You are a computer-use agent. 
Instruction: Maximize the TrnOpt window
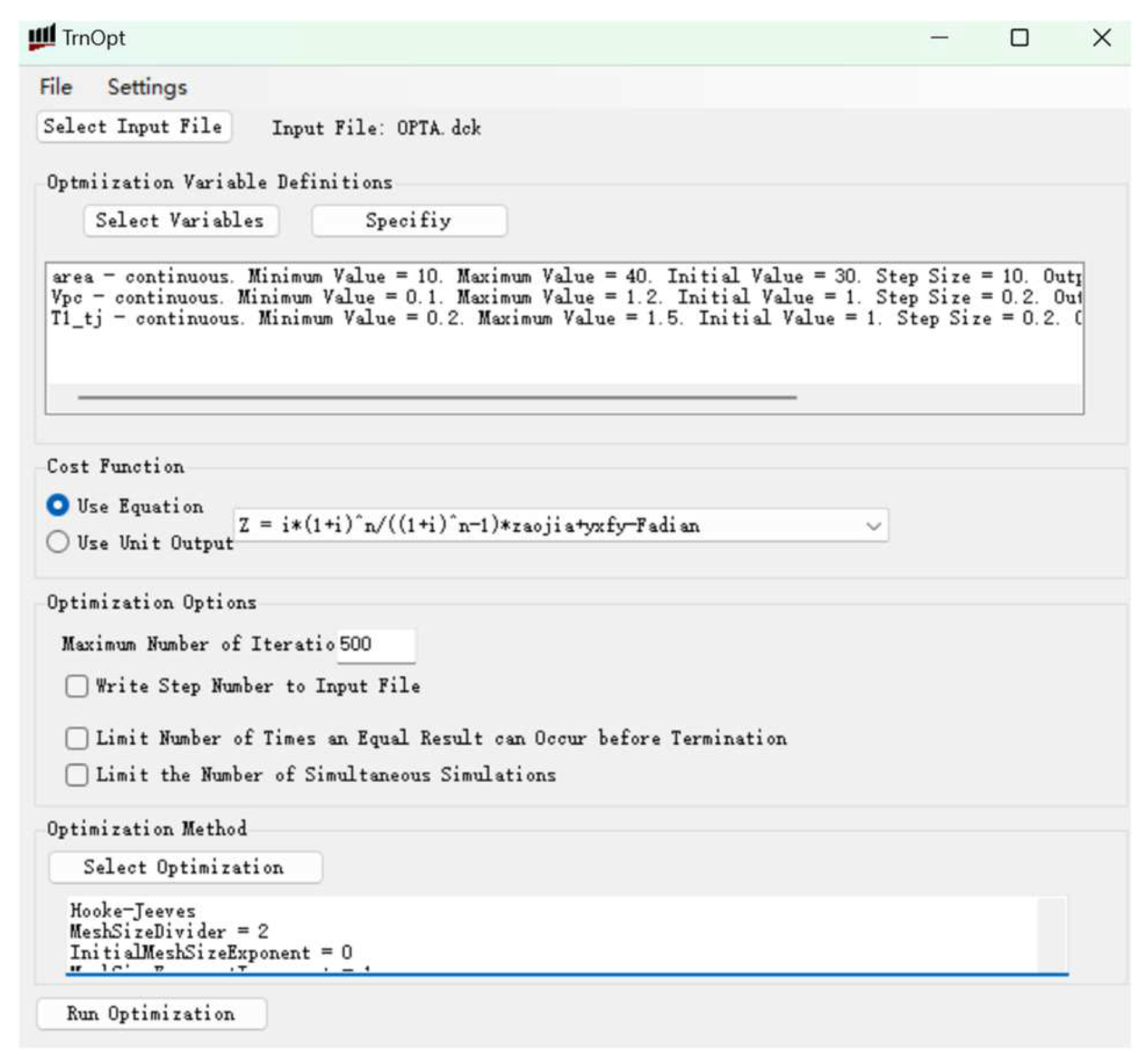[1019, 38]
